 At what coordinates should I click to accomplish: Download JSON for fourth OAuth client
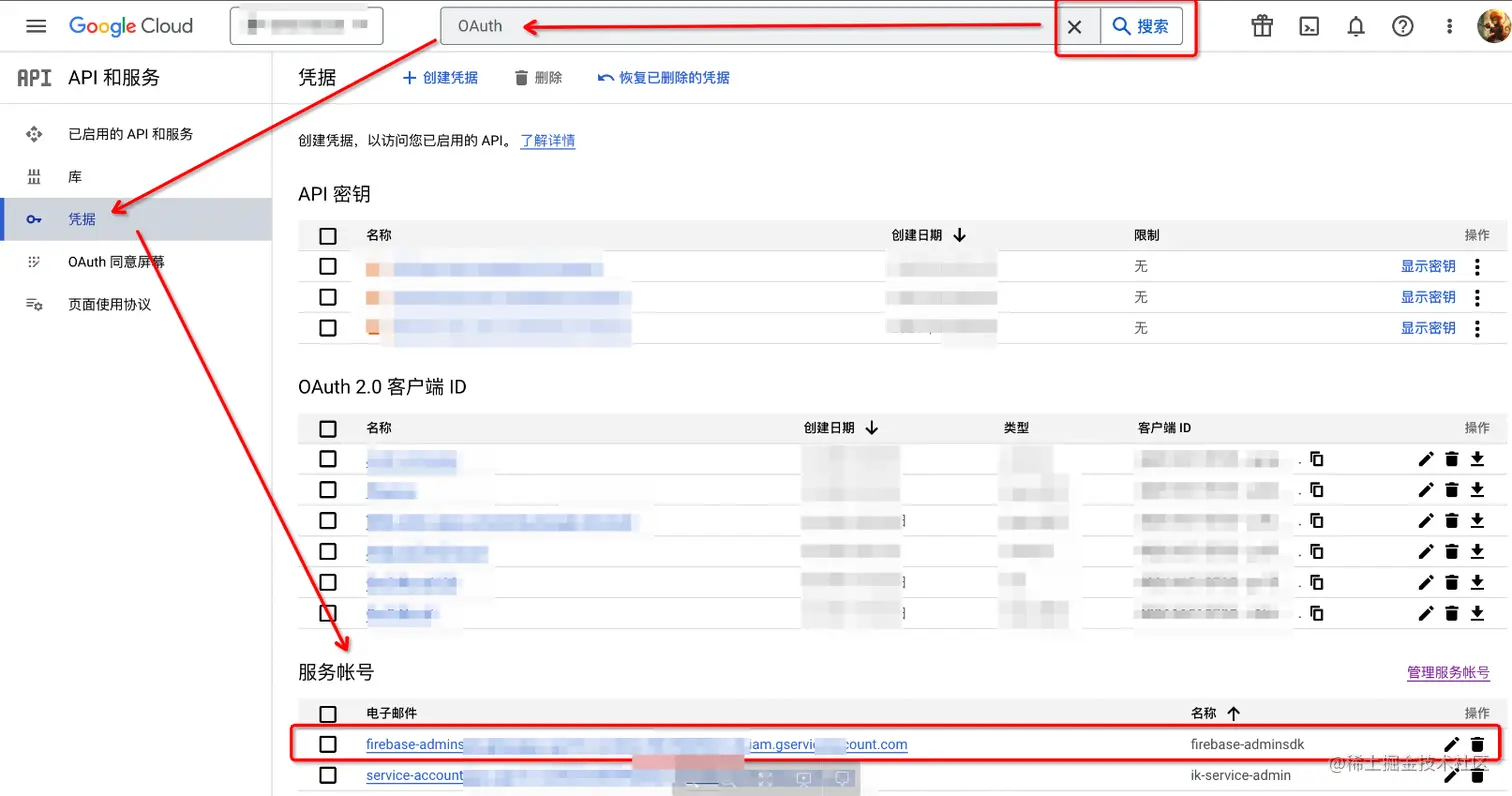(1477, 551)
